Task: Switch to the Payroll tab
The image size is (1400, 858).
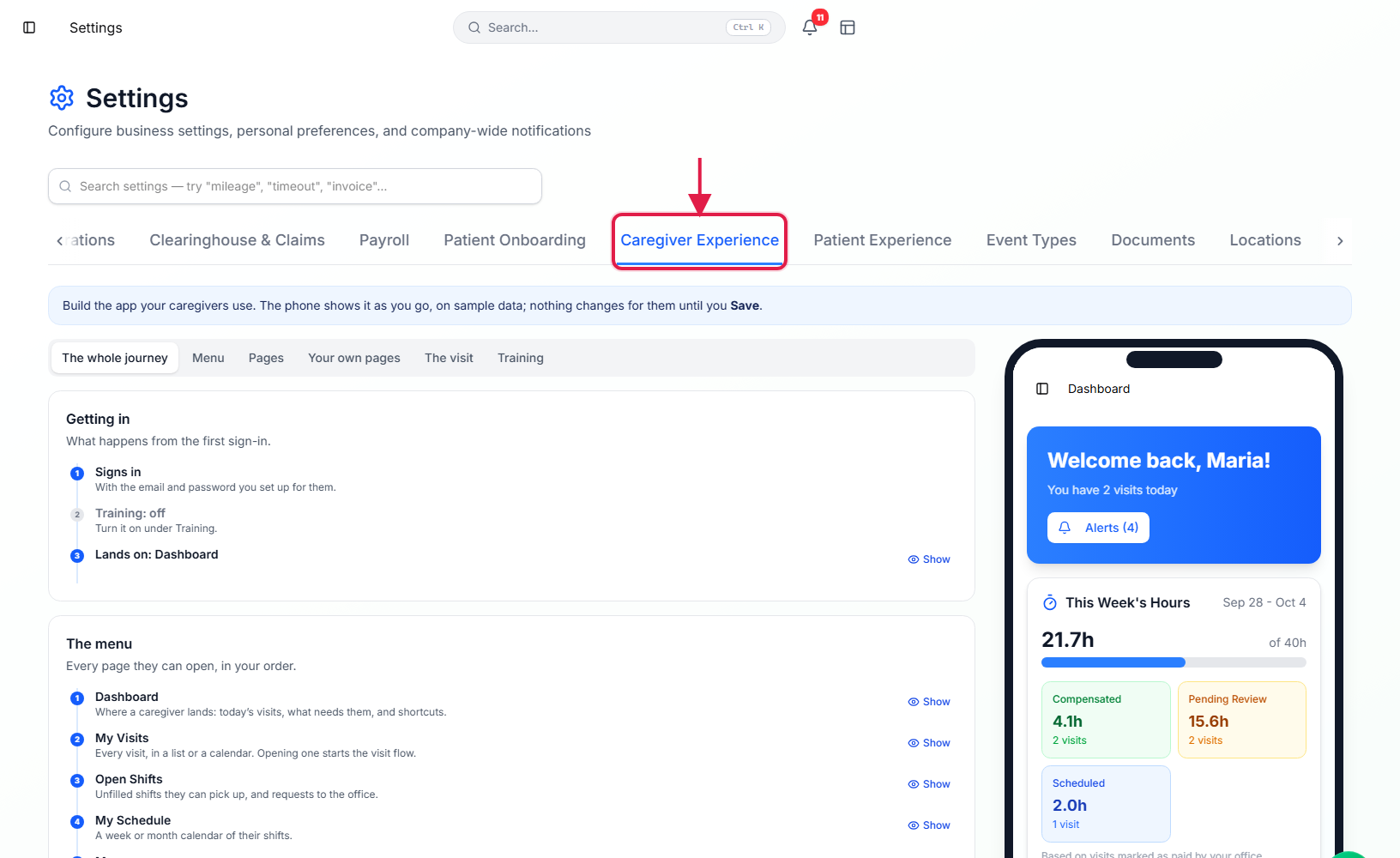Action: [384, 240]
